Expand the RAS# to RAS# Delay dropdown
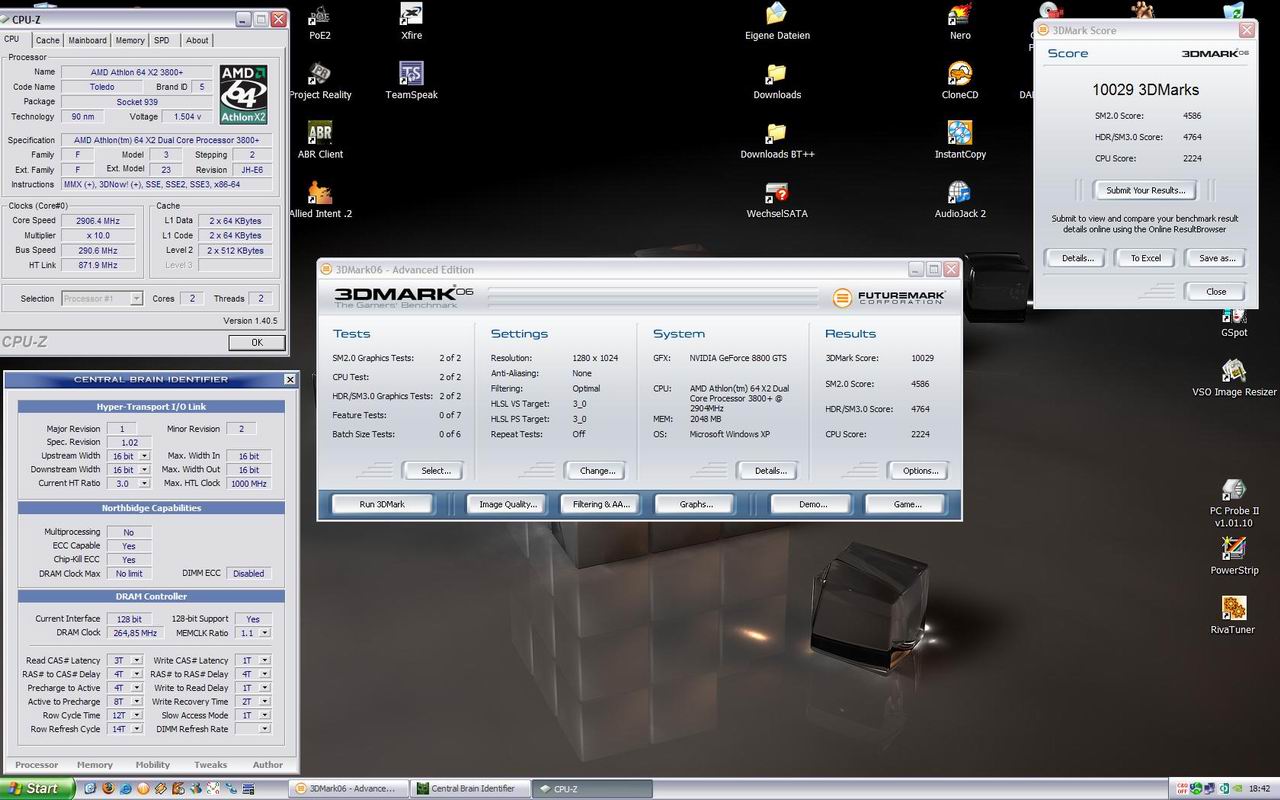This screenshot has height=800, width=1280. pyautogui.click(x=265, y=674)
